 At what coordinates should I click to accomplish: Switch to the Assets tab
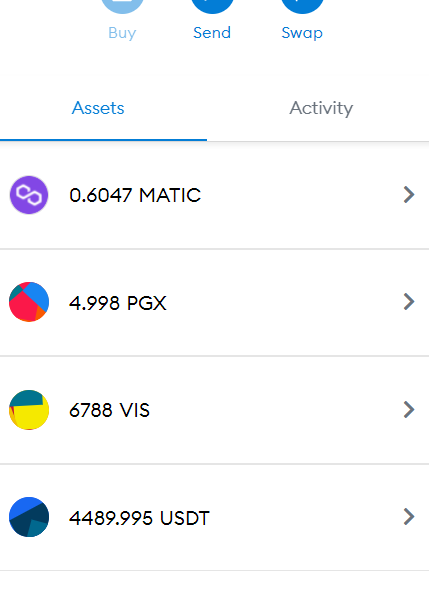pos(103,108)
